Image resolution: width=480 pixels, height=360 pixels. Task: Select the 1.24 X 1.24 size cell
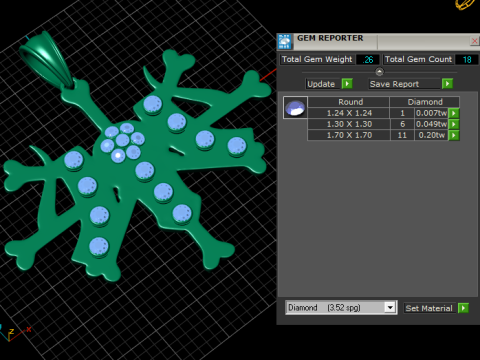[x=349, y=113]
